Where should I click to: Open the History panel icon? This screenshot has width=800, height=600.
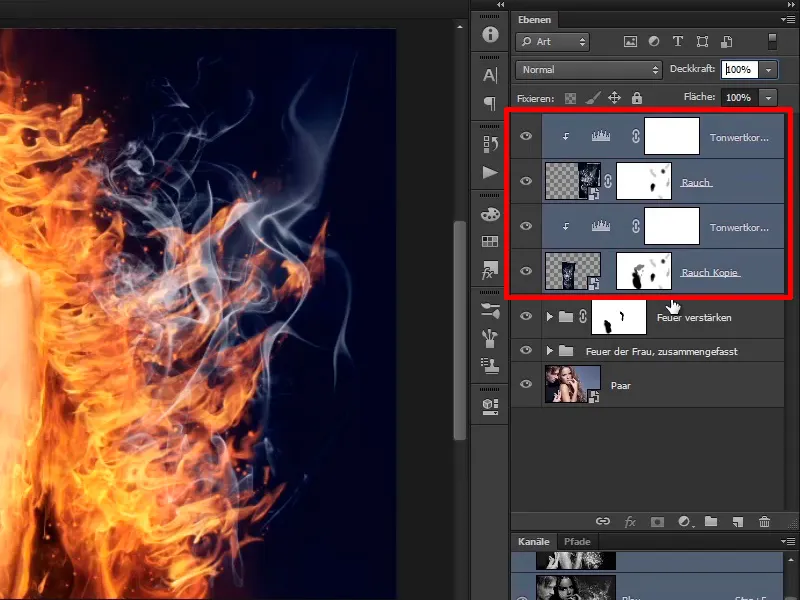(490, 144)
